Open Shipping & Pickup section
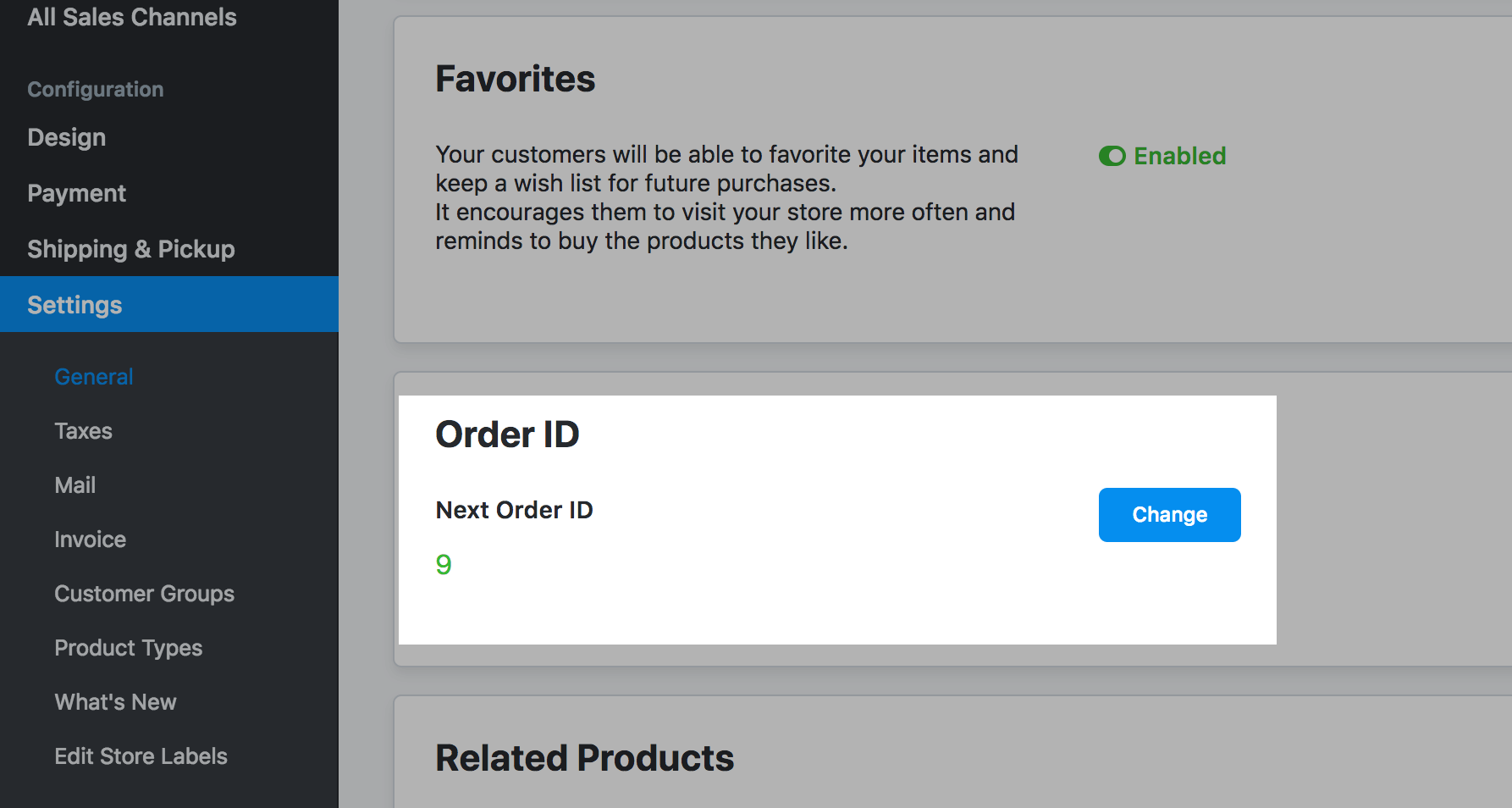Image resolution: width=1512 pixels, height=808 pixels. click(x=131, y=249)
